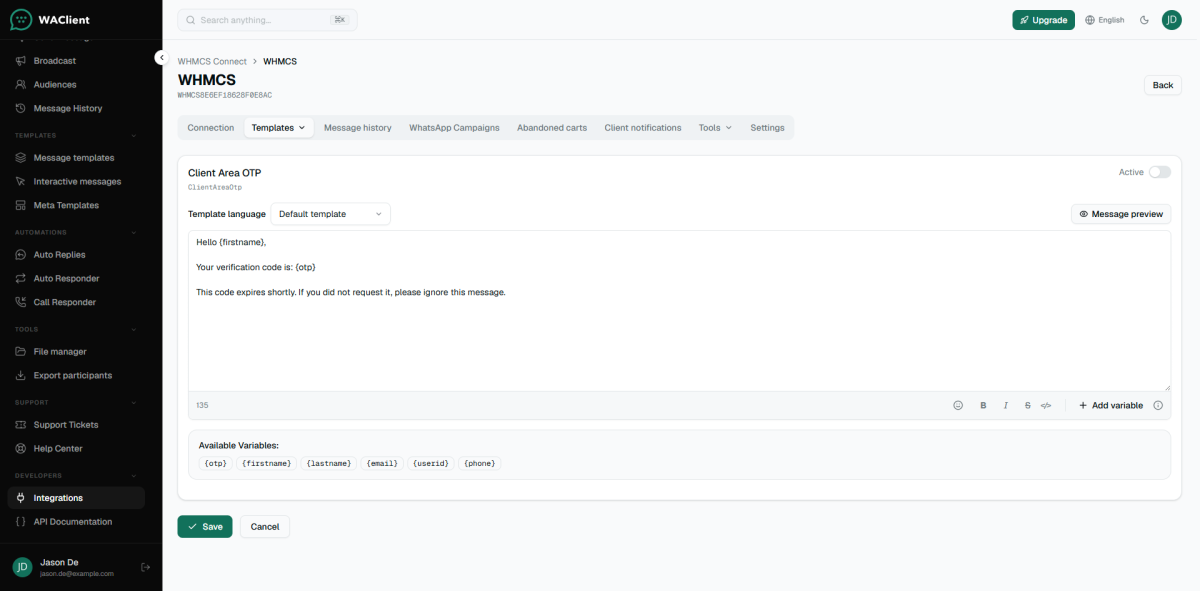
Task: Open the English language selector
Action: tap(1105, 20)
